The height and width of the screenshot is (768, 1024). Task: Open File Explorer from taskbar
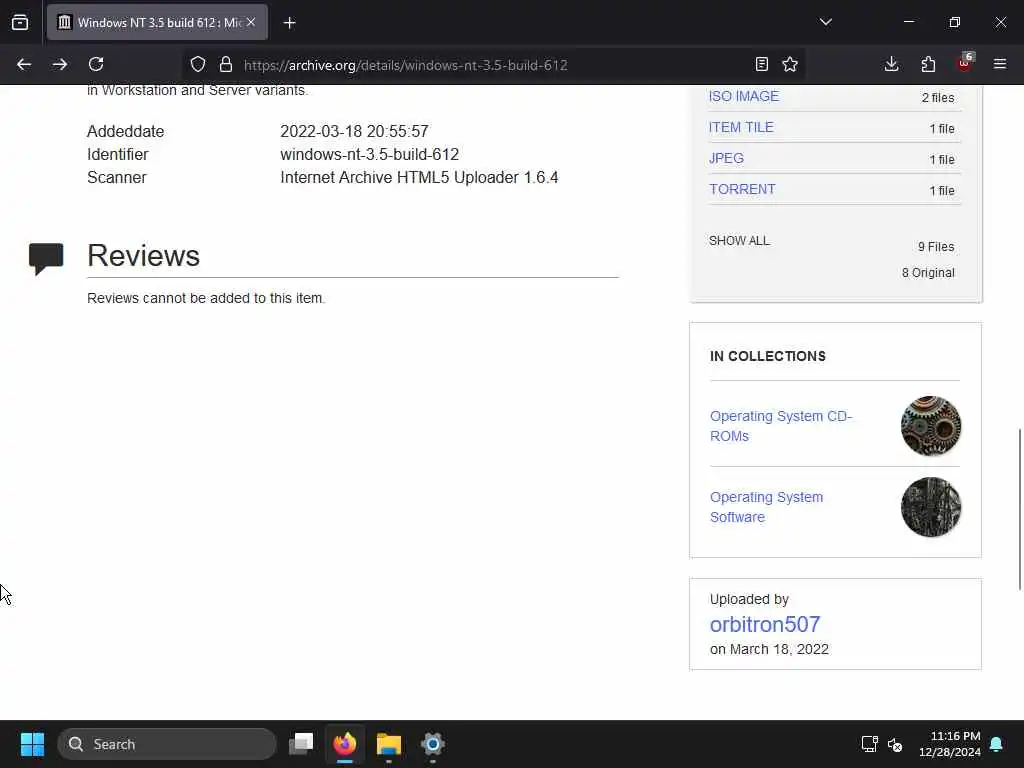[389, 744]
